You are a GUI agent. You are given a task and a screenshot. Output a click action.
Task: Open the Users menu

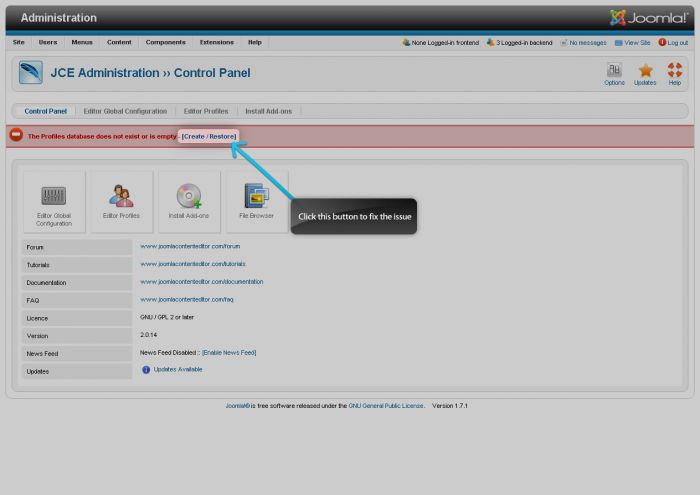pyautogui.click(x=48, y=42)
